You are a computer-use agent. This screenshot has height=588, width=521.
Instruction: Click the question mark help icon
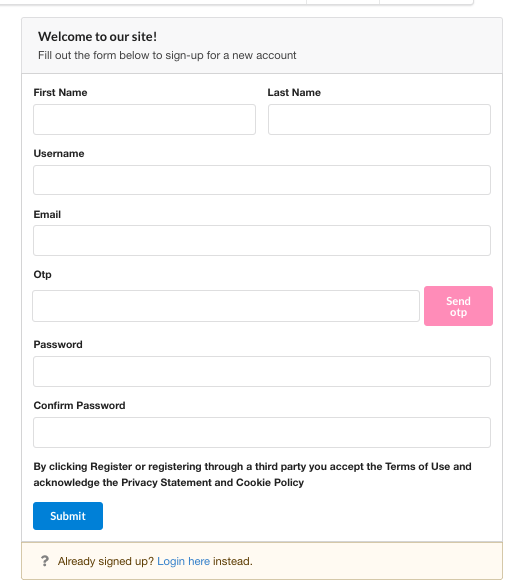pyautogui.click(x=45, y=561)
